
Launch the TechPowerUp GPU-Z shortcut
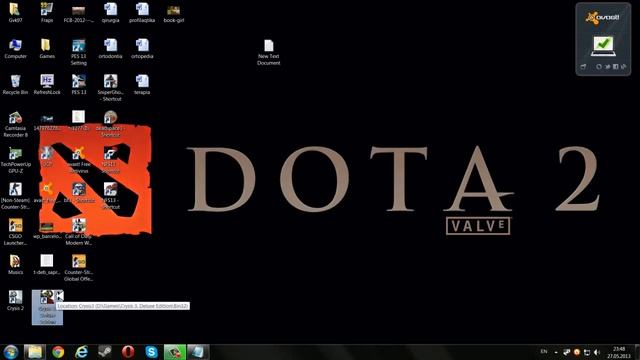pyautogui.click(x=15, y=160)
